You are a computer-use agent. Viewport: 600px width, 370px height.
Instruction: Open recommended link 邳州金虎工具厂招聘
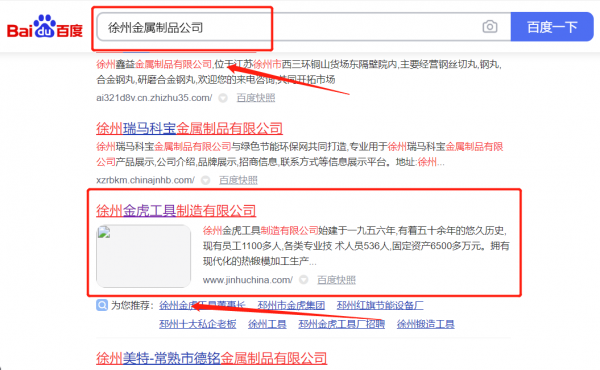[341, 324]
